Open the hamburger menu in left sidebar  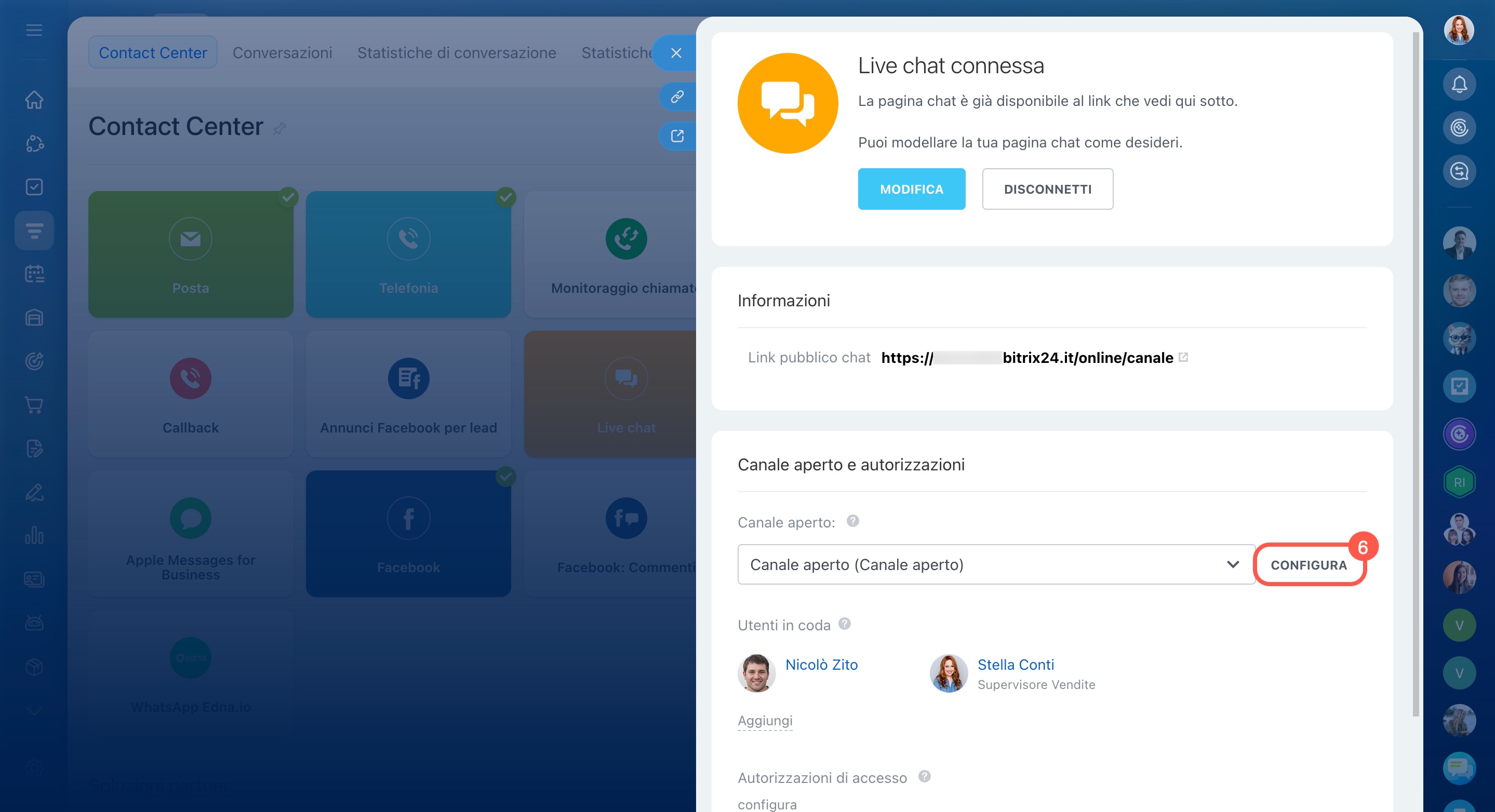coord(34,30)
